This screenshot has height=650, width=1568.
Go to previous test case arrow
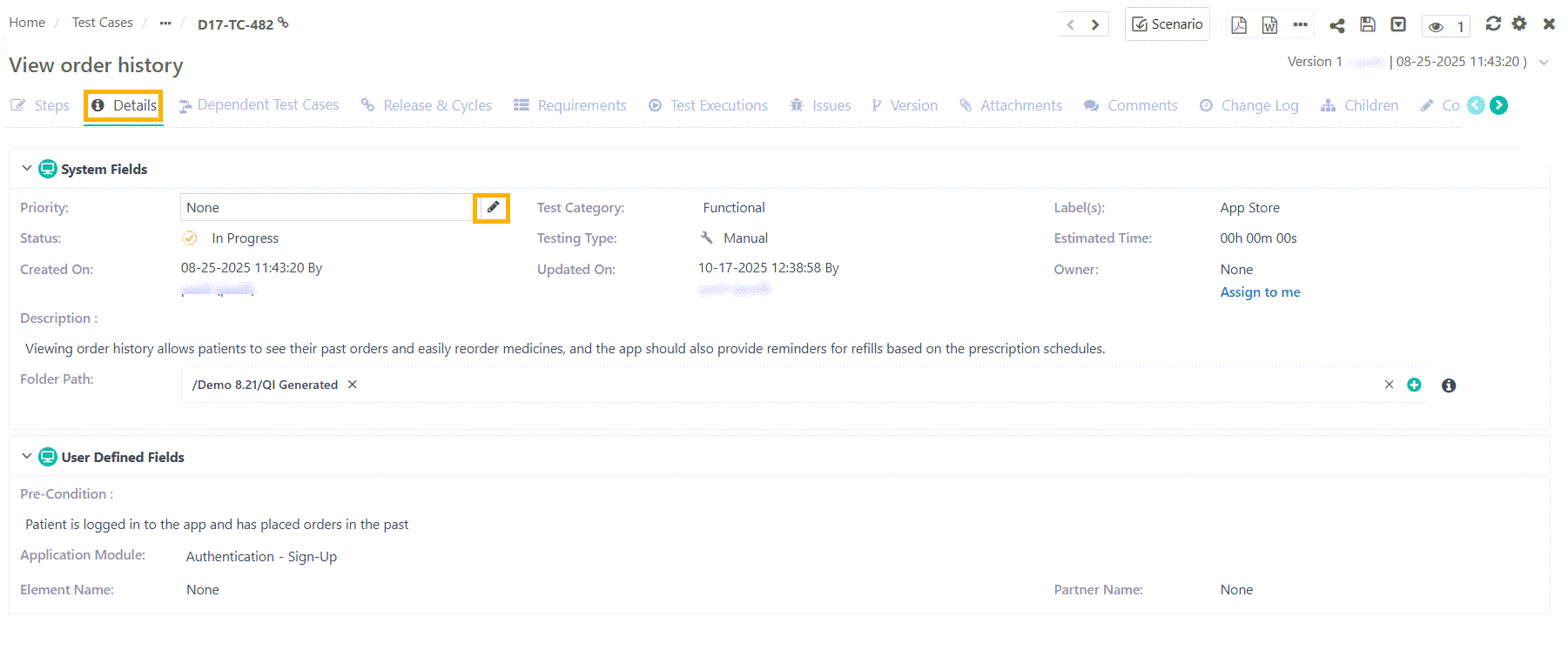point(1071,24)
